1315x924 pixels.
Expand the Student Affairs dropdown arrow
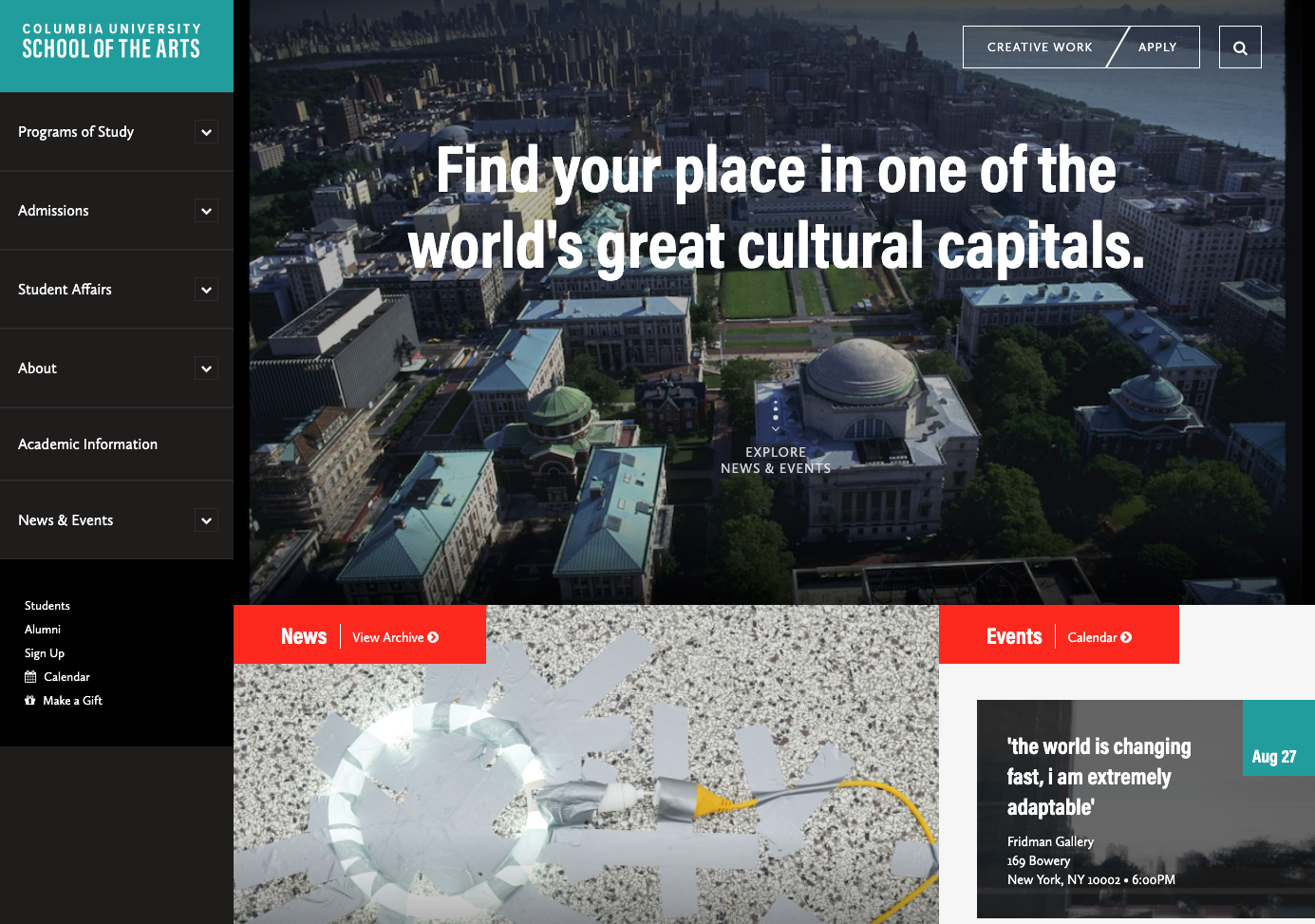click(x=206, y=290)
